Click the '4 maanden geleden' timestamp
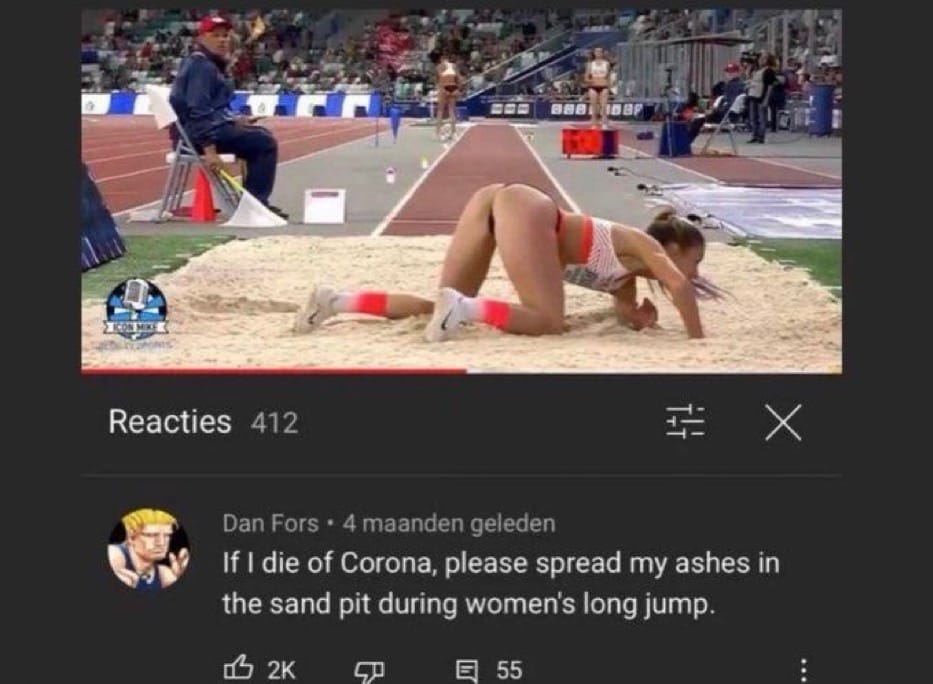This screenshot has height=684, width=933. coord(449,523)
